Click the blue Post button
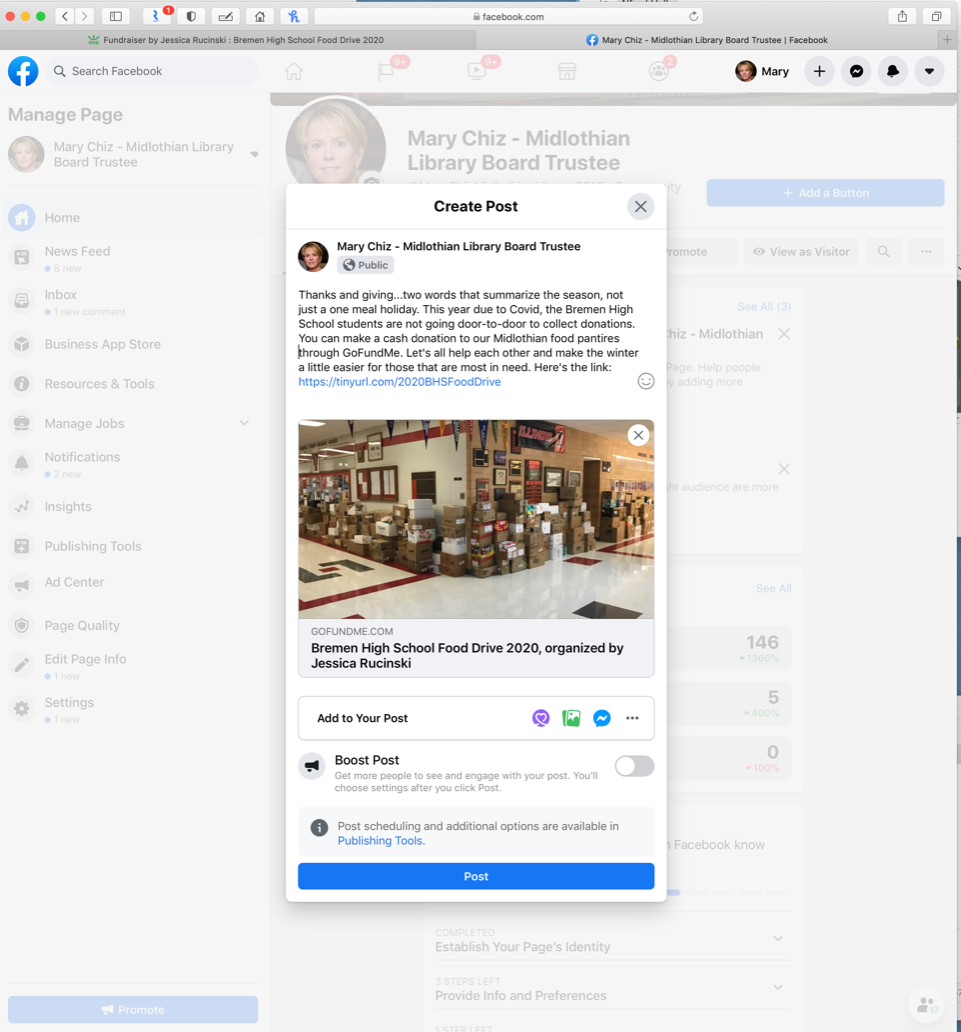 [476, 876]
